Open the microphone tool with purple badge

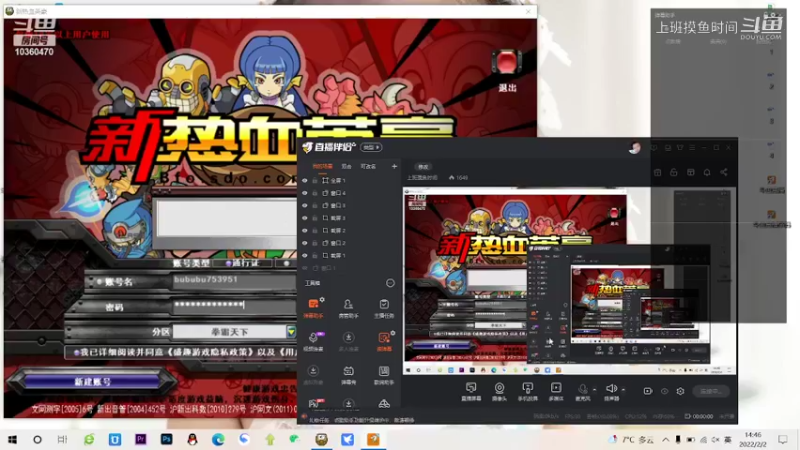coord(313,341)
